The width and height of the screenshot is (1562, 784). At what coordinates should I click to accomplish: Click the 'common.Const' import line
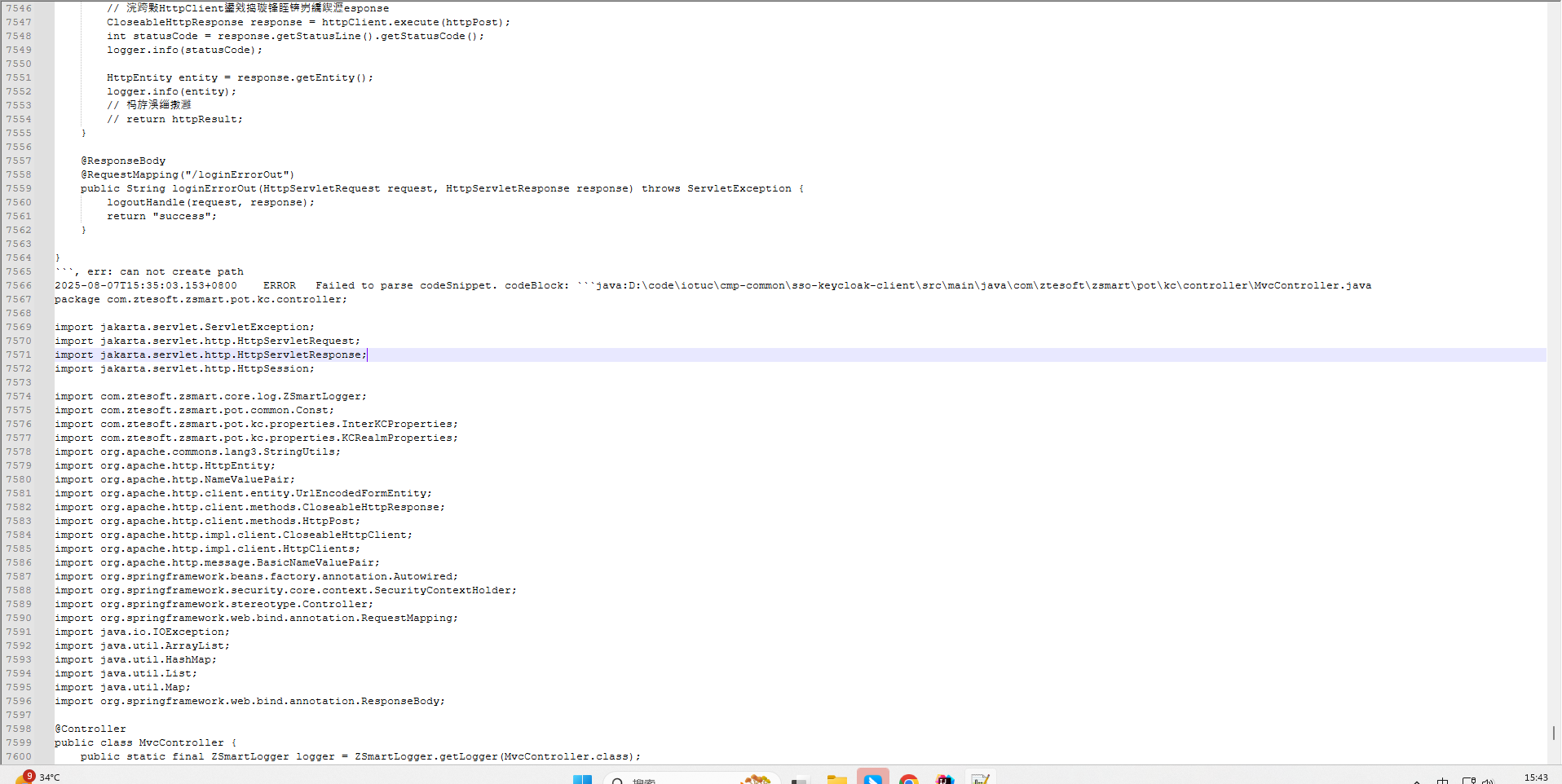pos(194,410)
